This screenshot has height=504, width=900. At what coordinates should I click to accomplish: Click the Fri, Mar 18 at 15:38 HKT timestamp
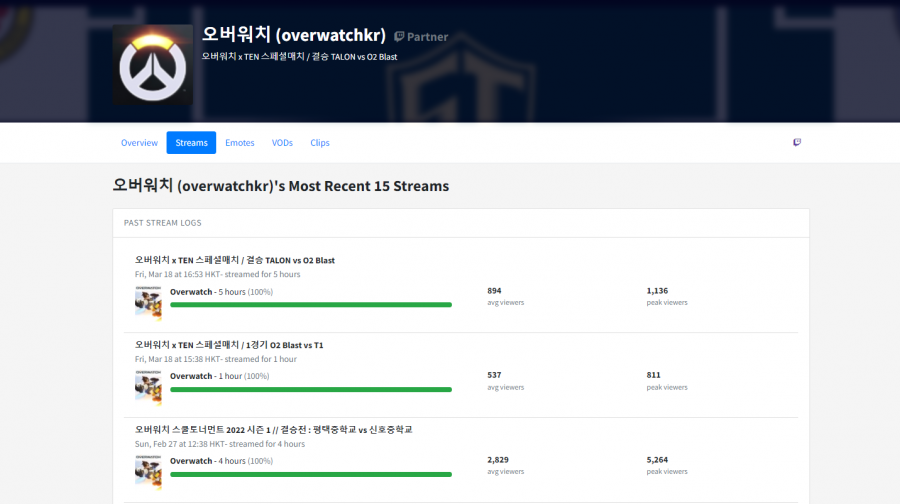(178, 359)
